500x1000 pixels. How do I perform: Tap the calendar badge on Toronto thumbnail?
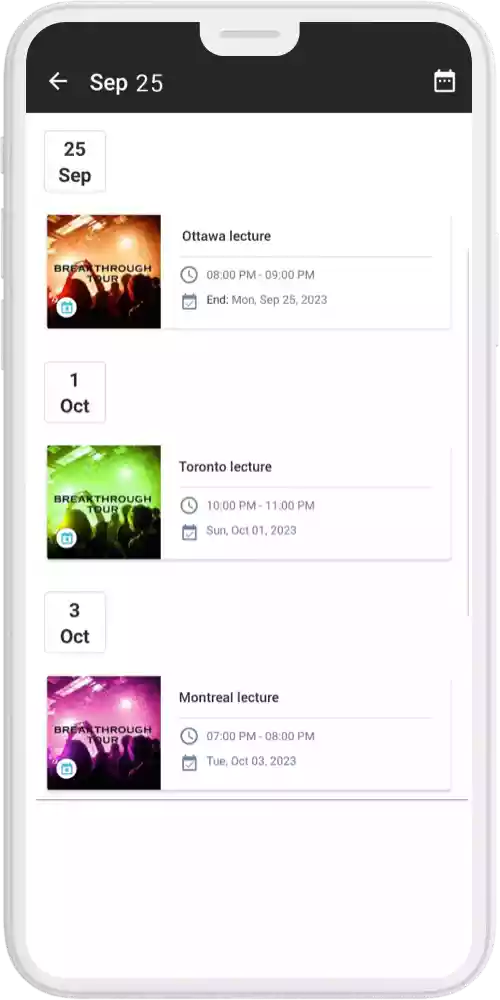click(66, 538)
